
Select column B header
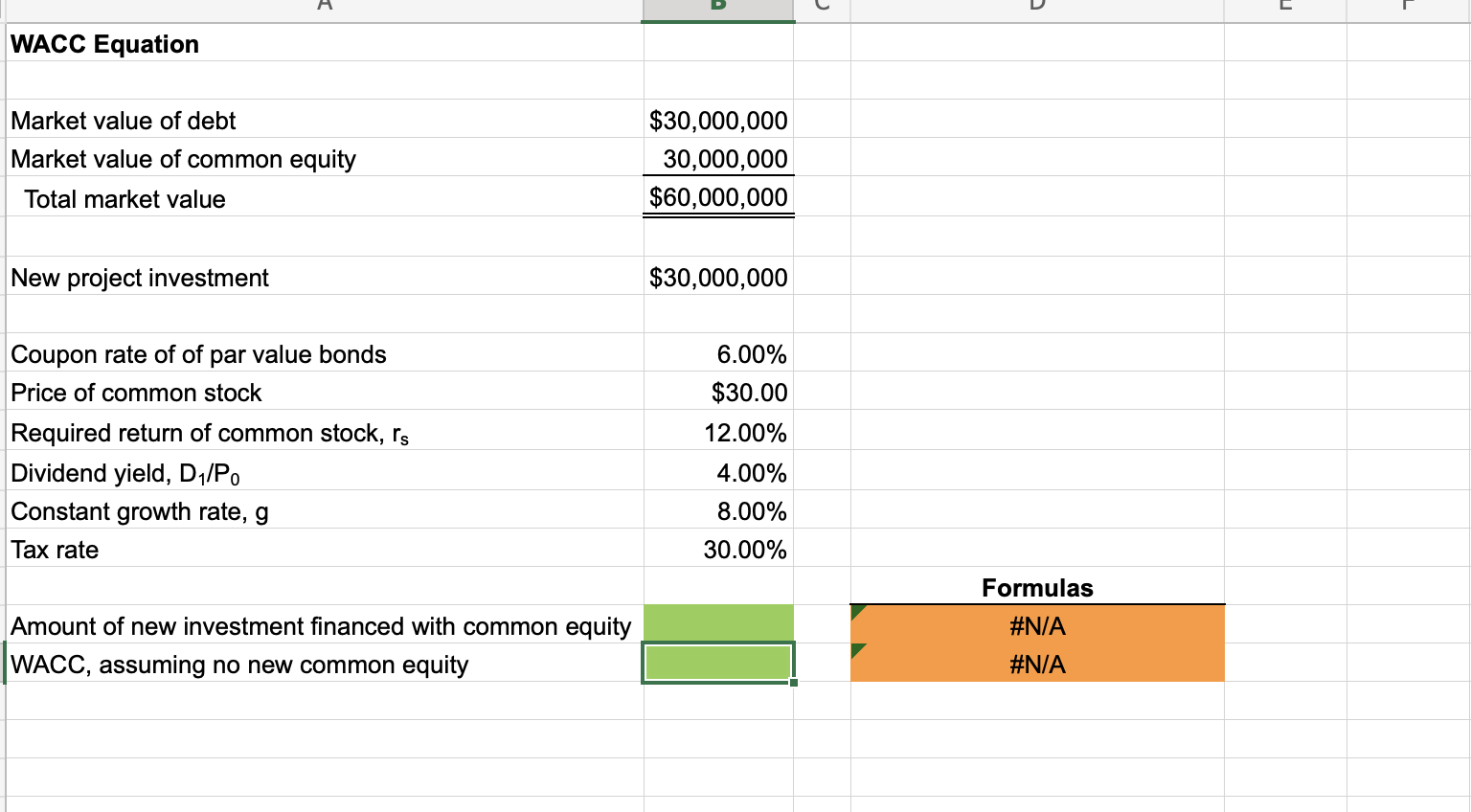tap(717, 7)
